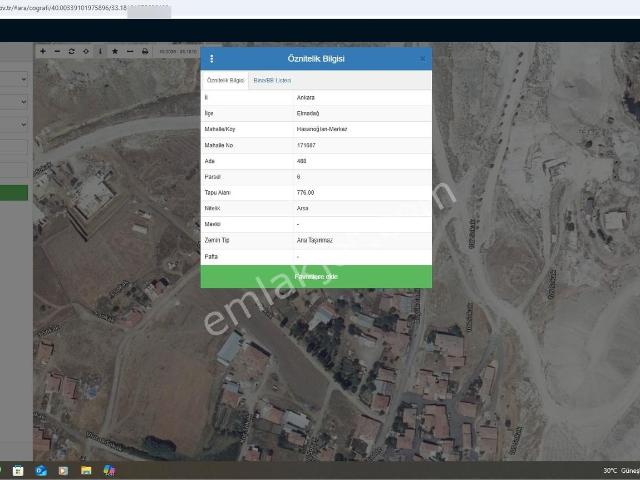Viewport: 640px width, 480px height.
Task: Open the media player taskbar icon
Action: [63, 471]
